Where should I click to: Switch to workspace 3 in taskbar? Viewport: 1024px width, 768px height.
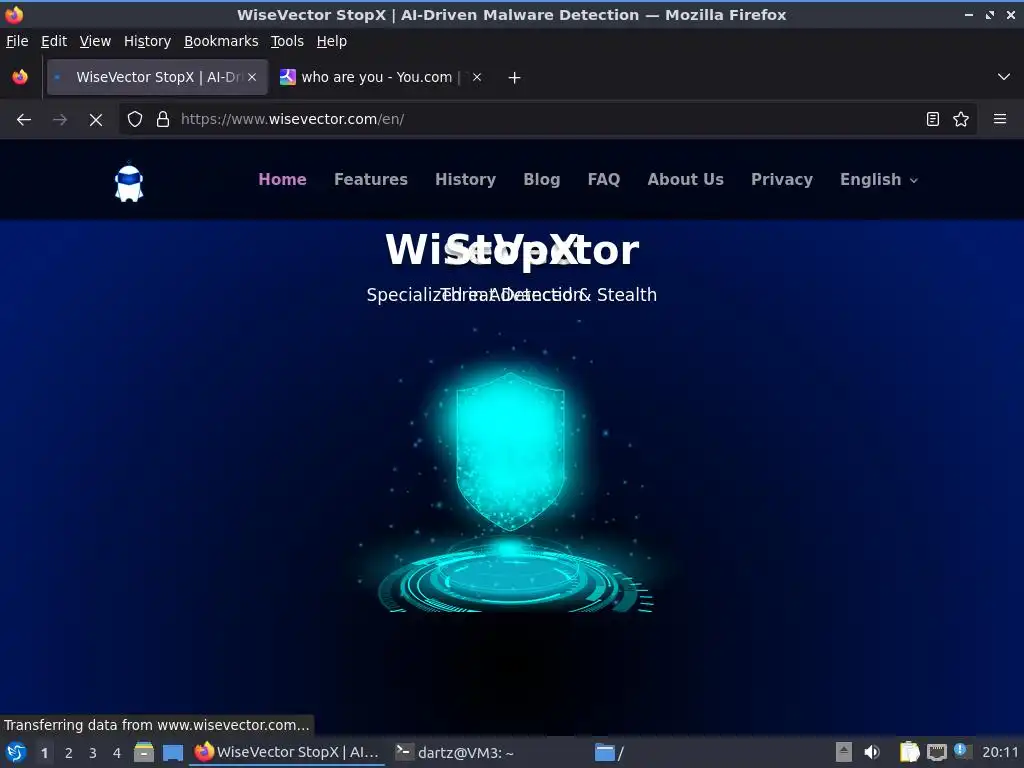(x=93, y=753)
